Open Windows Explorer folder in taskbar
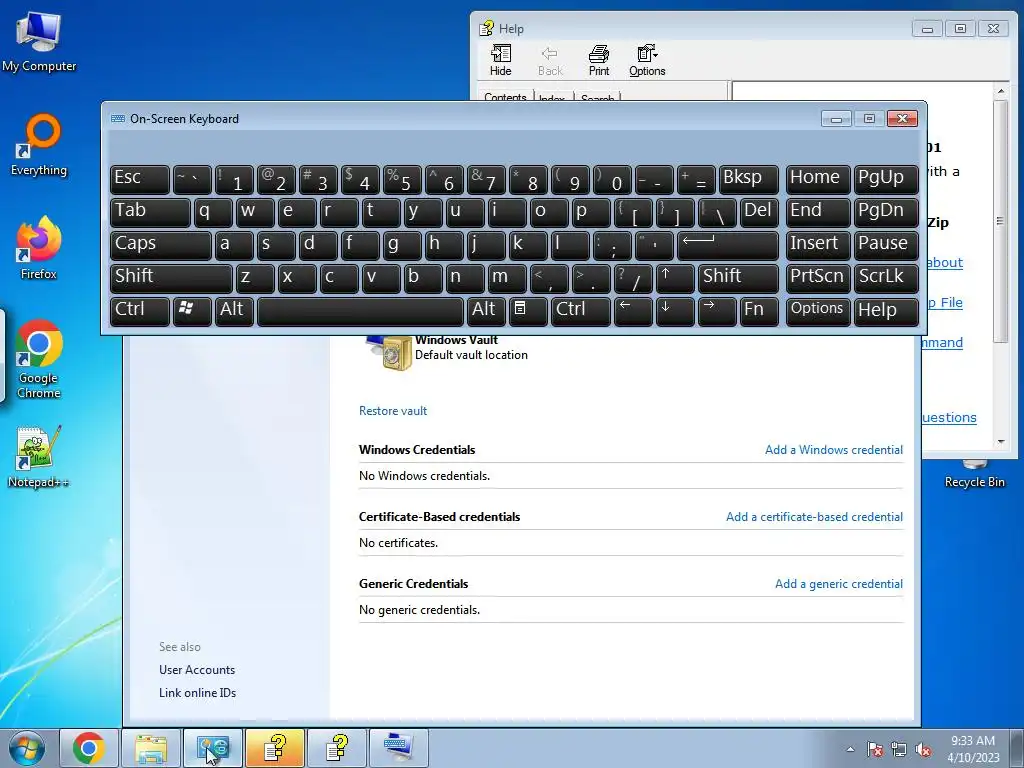This screenshot has width=1024, height=768. pos(151,748)
